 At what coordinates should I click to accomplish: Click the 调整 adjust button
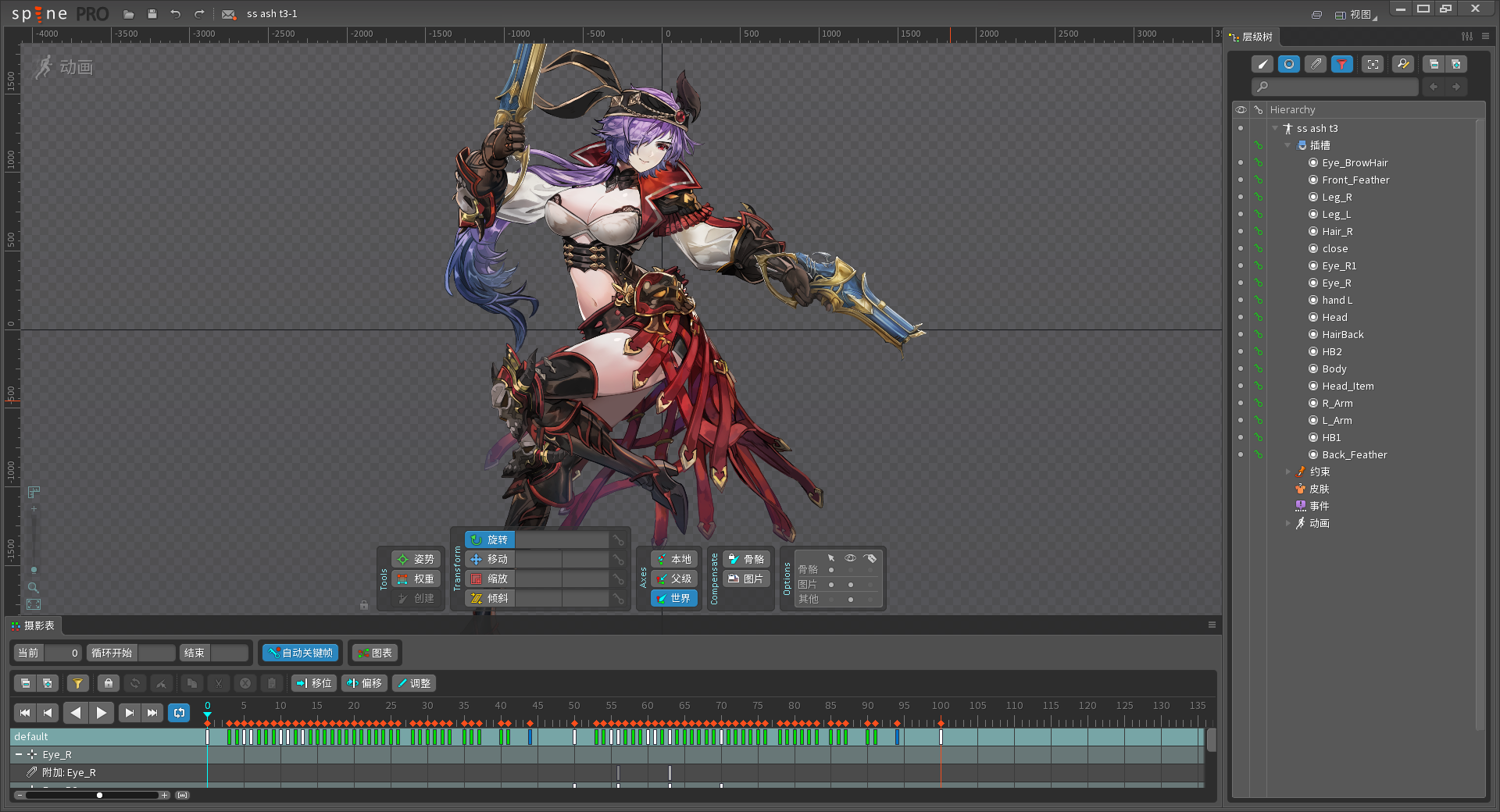click(x=413, y=683)
